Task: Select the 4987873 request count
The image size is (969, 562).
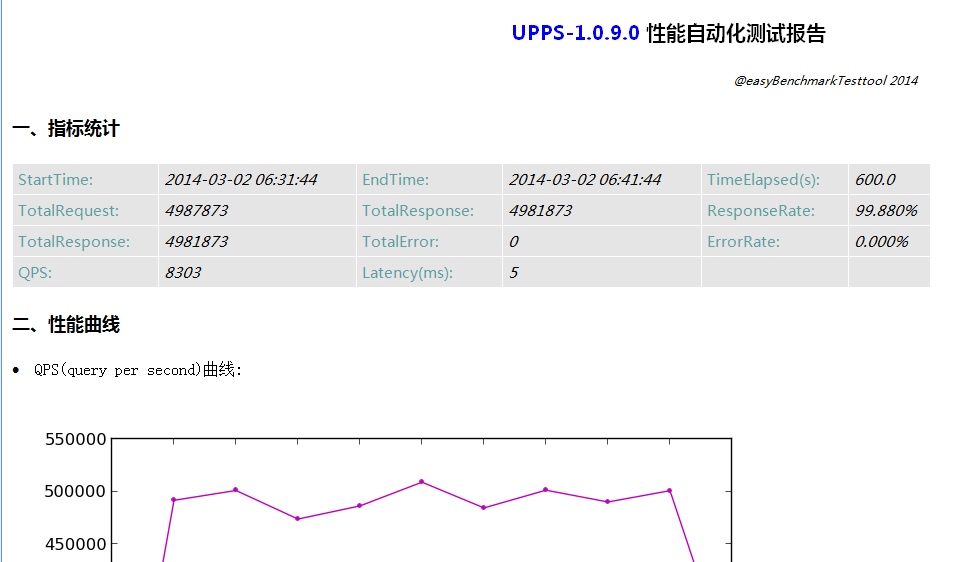Action: point(197,210)
